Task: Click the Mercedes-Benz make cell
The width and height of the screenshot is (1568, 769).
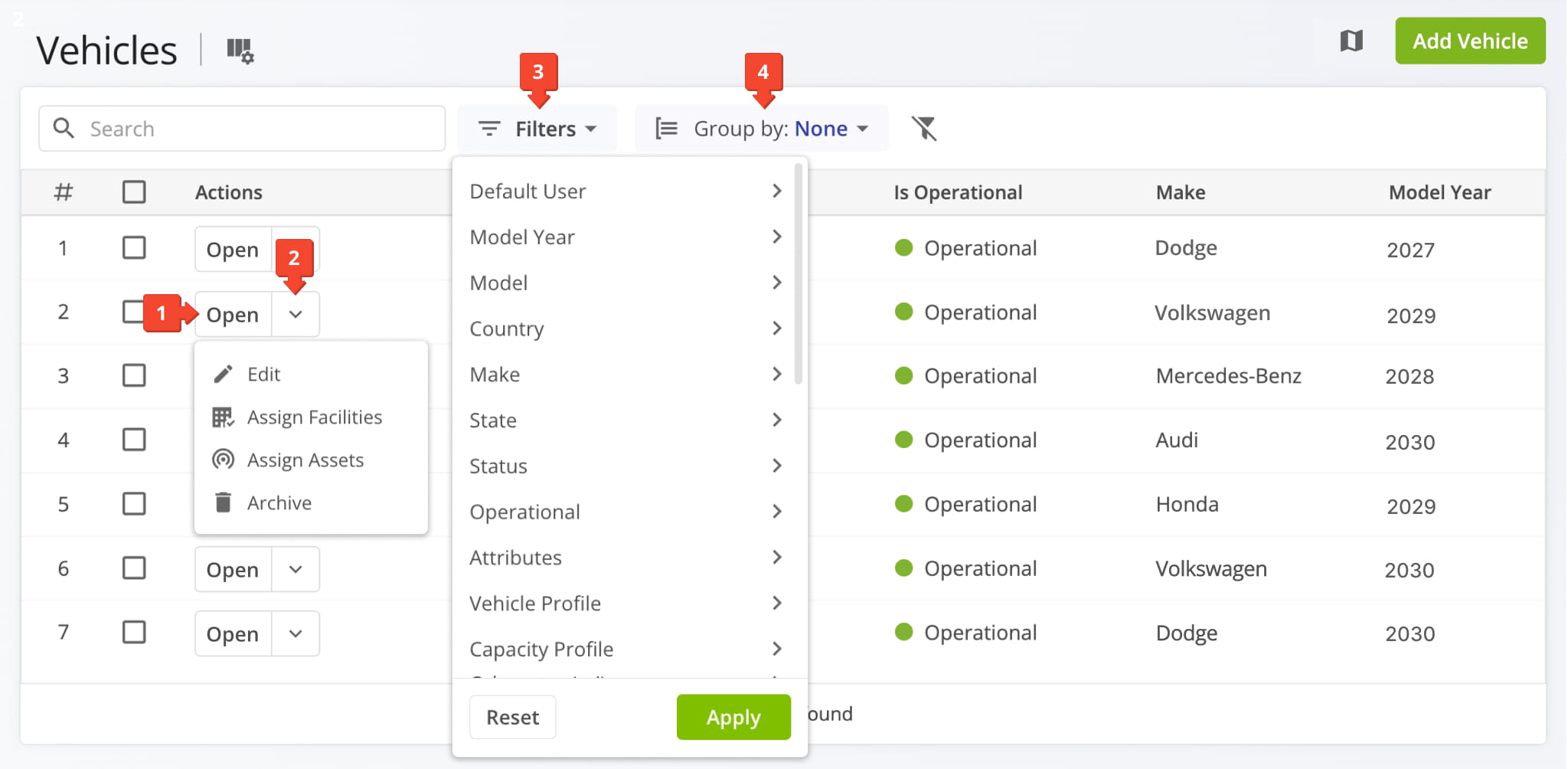Action: pyautogui.click(x=1228, y=376)
